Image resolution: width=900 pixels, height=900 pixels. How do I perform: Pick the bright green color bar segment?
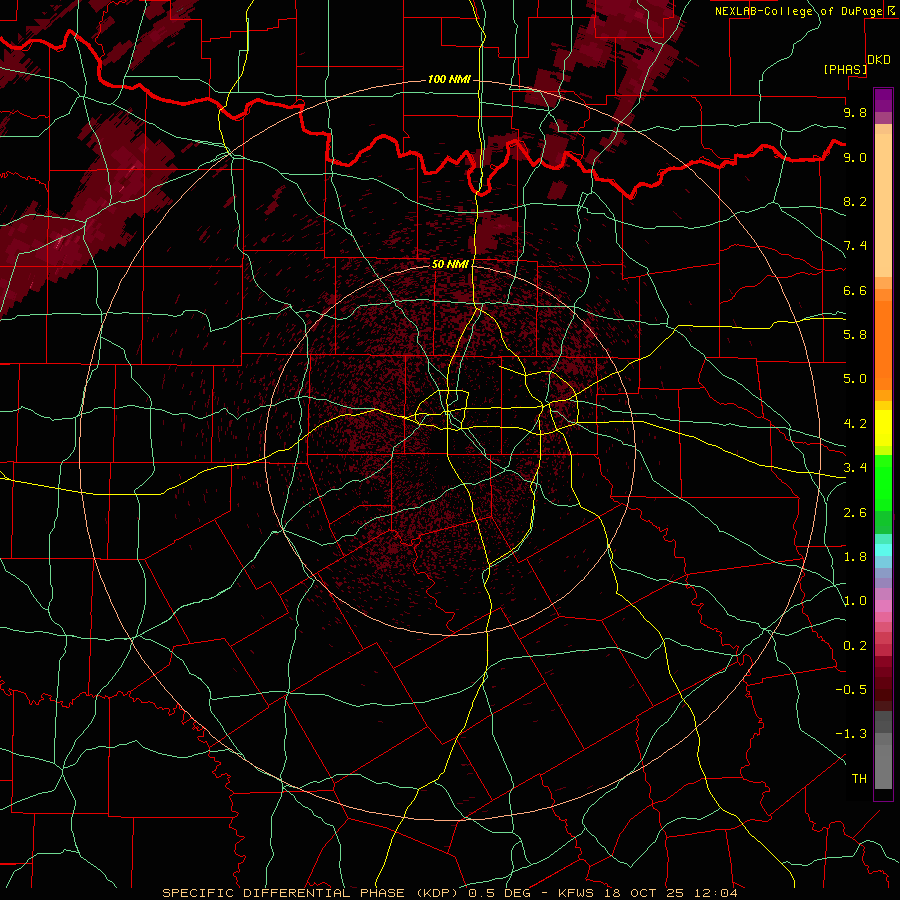pyautogui.click(x=883, y=482)
